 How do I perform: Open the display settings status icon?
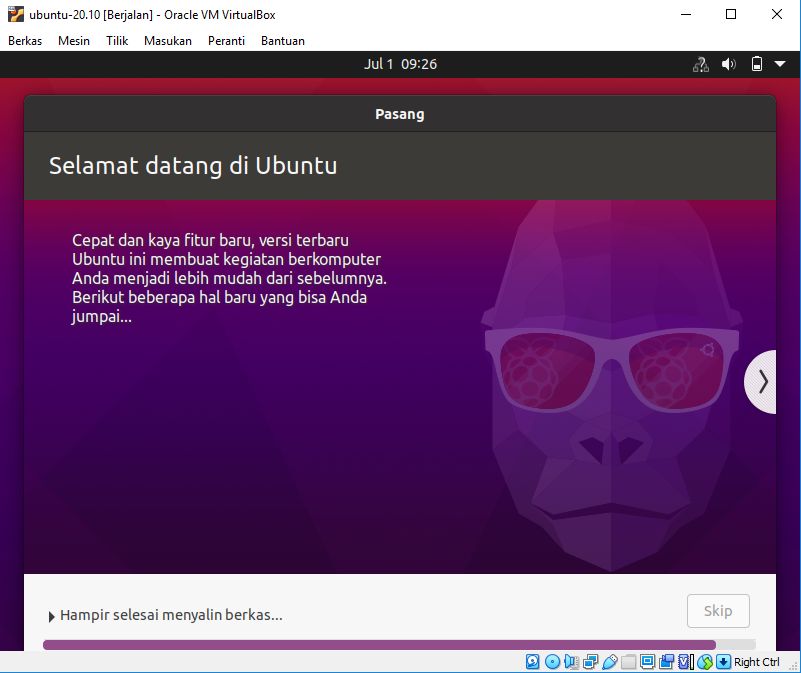tap(647, 662)
